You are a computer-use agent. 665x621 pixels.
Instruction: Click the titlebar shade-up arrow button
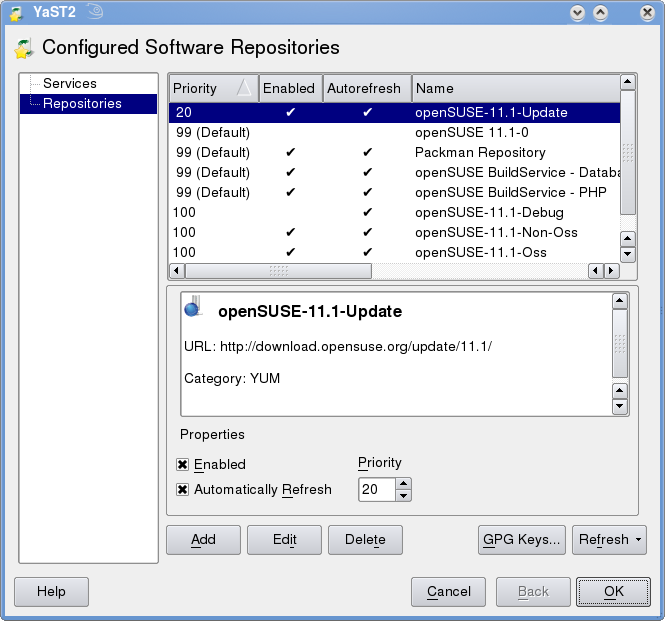600,13
